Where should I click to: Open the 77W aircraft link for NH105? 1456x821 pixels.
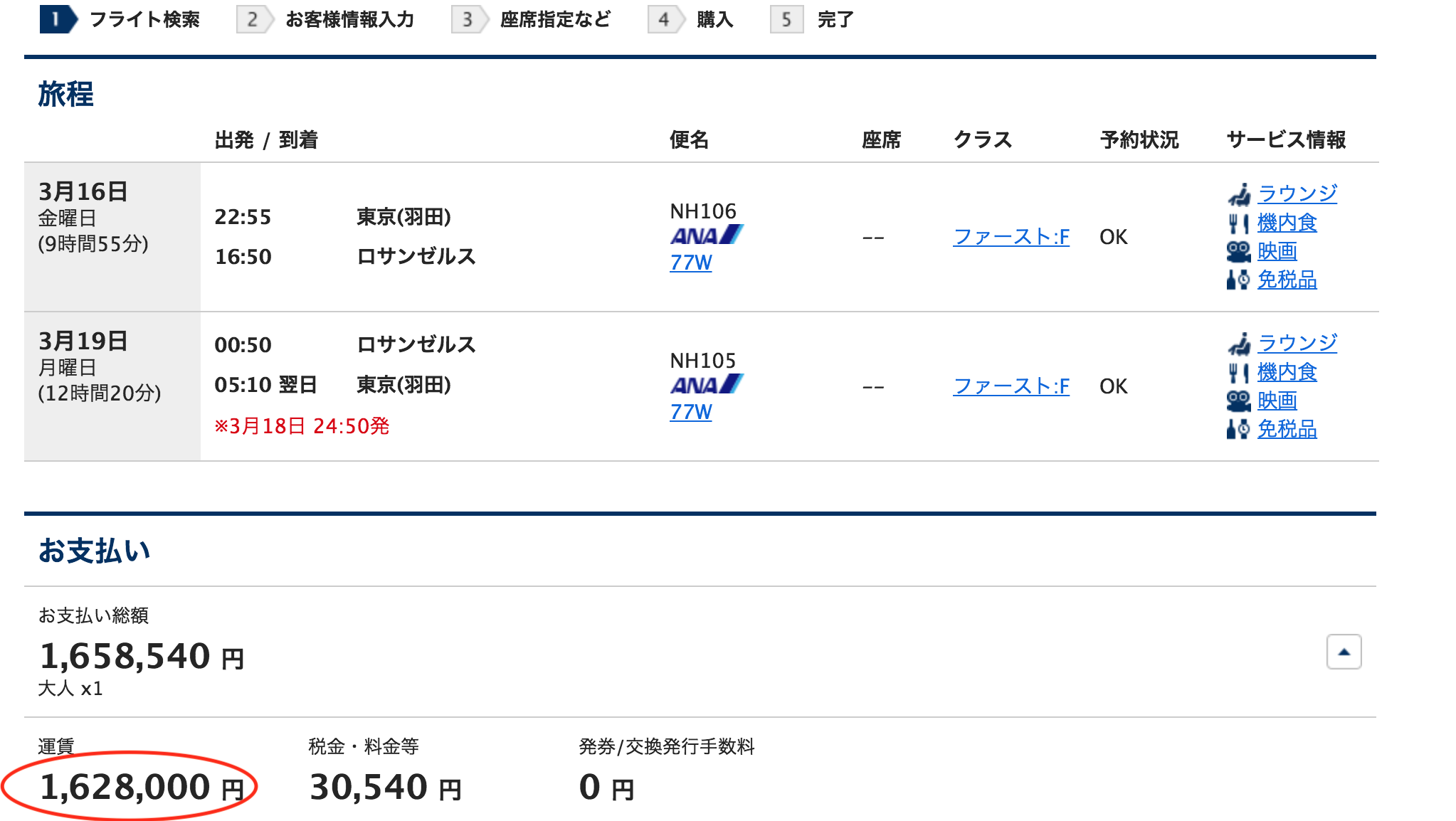click(691, 412)
